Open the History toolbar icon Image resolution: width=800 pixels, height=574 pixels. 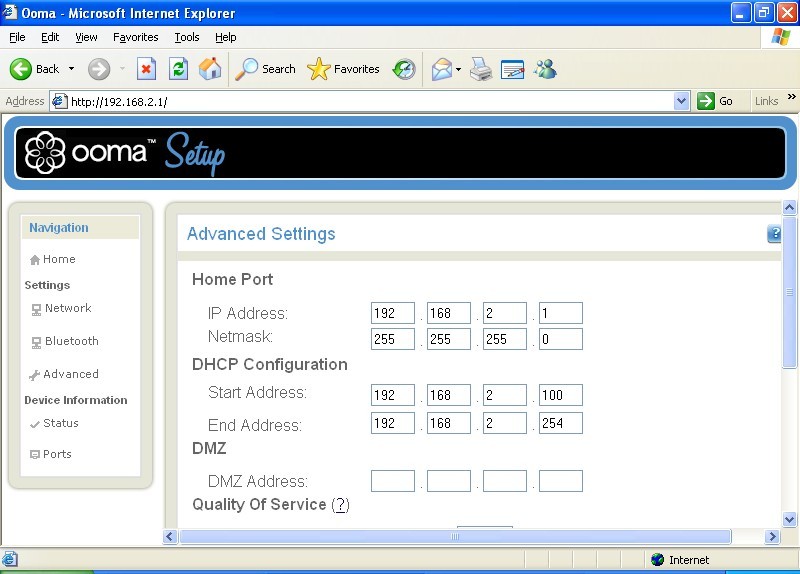pos(404,69)
